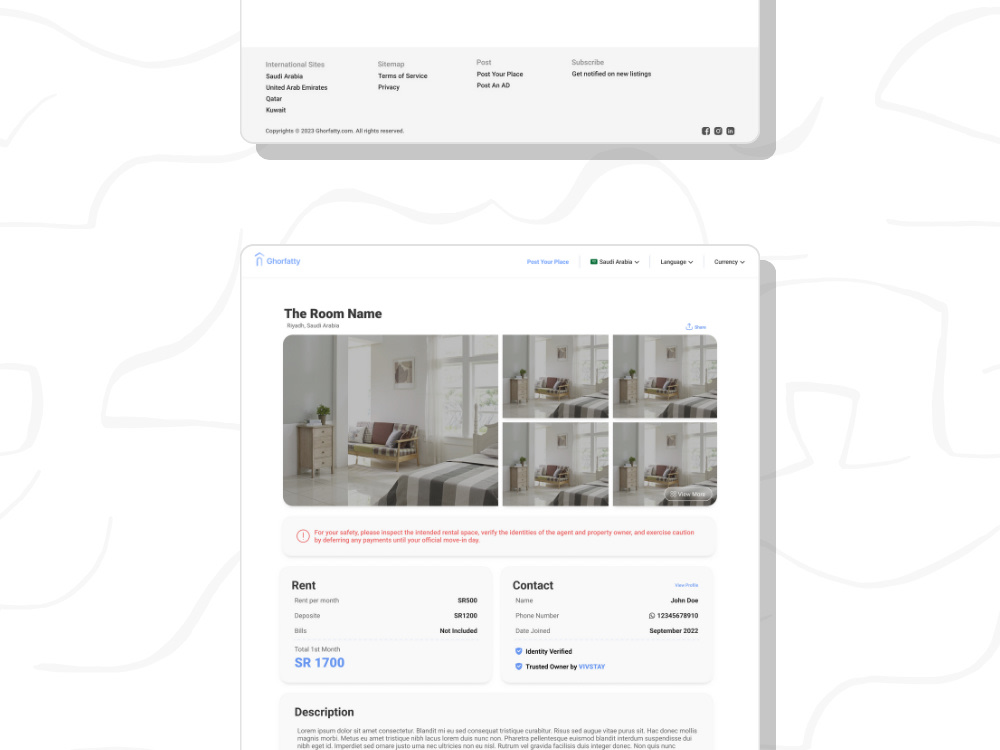1000x750 pixels.
Task: Open footer link Saudi Arabia
Action: point(284,76)
